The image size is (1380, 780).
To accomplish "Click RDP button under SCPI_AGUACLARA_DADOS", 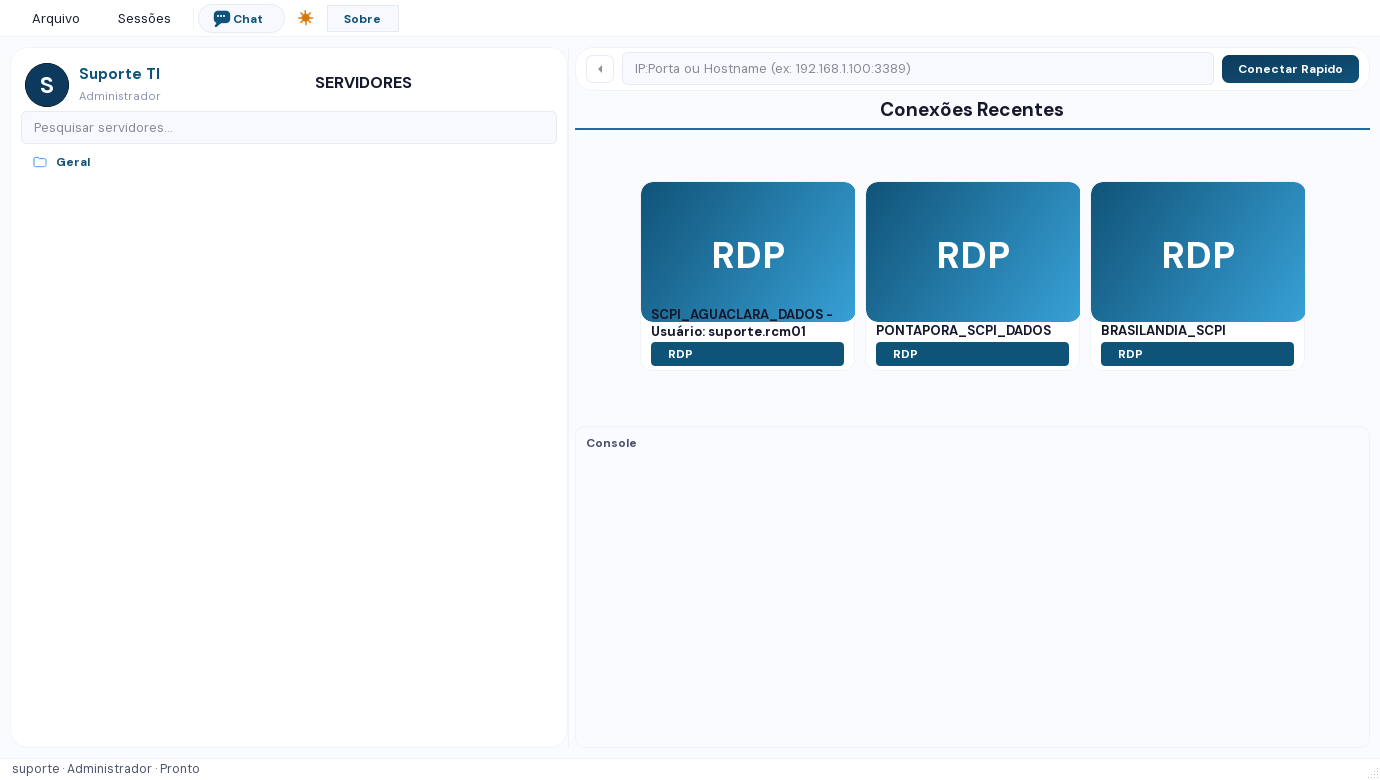I will click(x=747, y=354).
